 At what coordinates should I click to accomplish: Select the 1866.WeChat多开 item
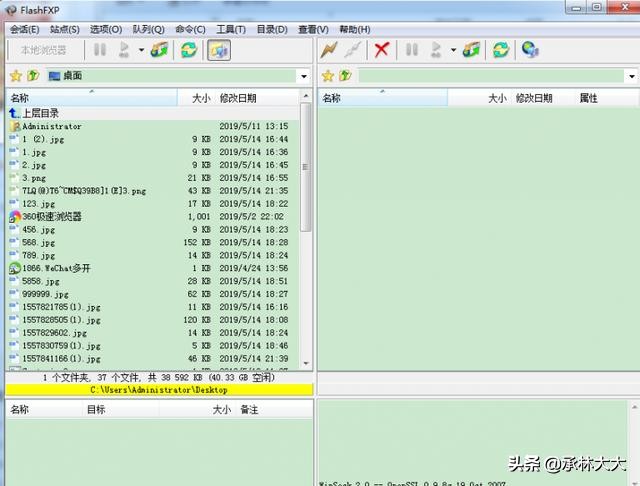tap(153, 268)
